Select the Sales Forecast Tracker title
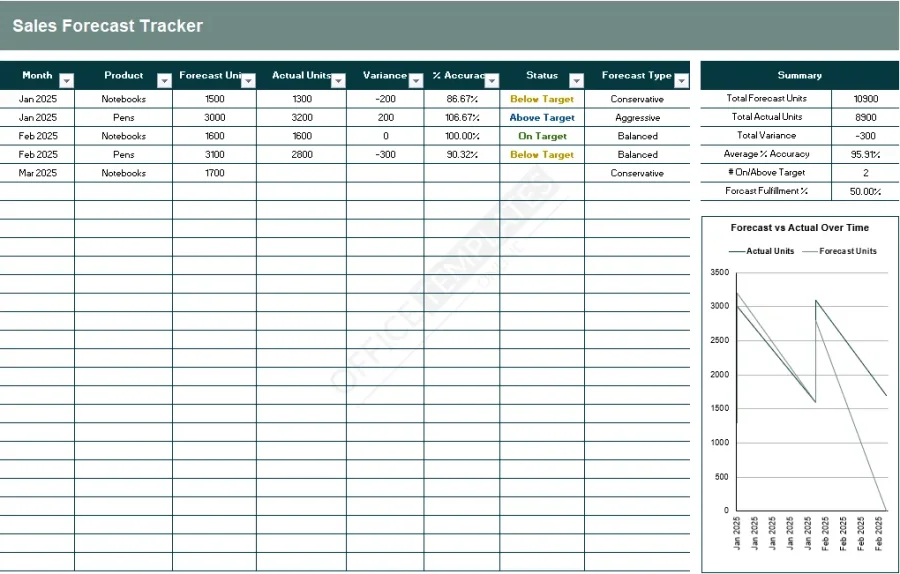900x574 pixels. click(108, 26)
